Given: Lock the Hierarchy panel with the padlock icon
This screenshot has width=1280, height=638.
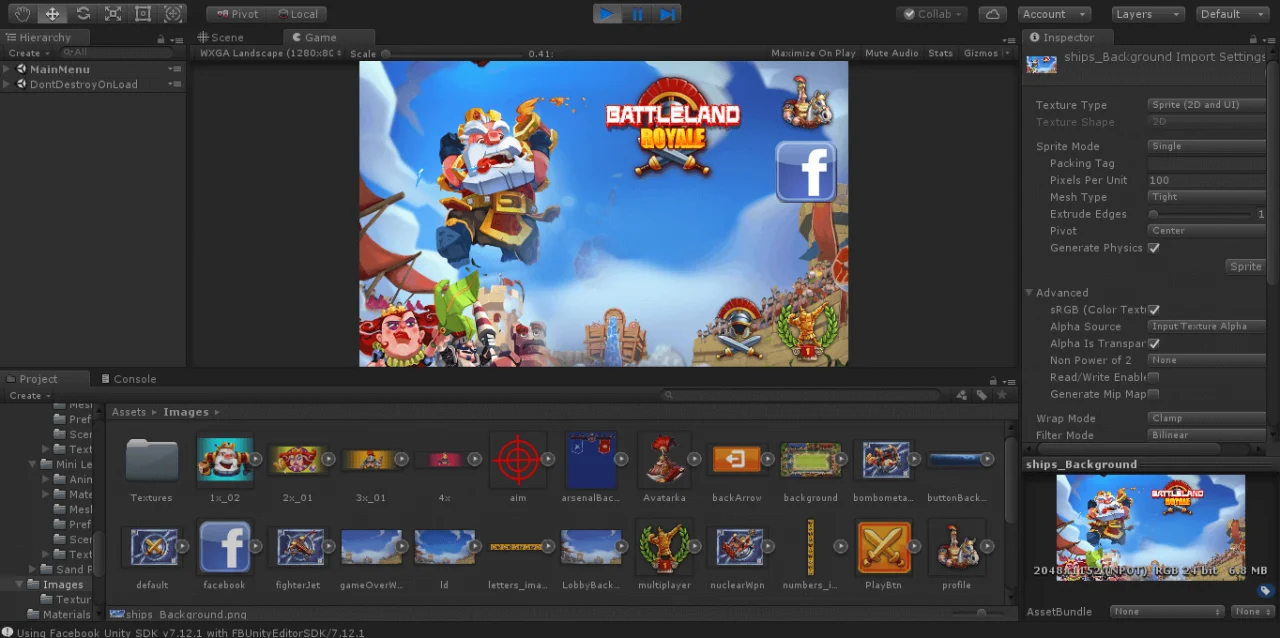Looking at the screenshot, I should click(160, 38).
